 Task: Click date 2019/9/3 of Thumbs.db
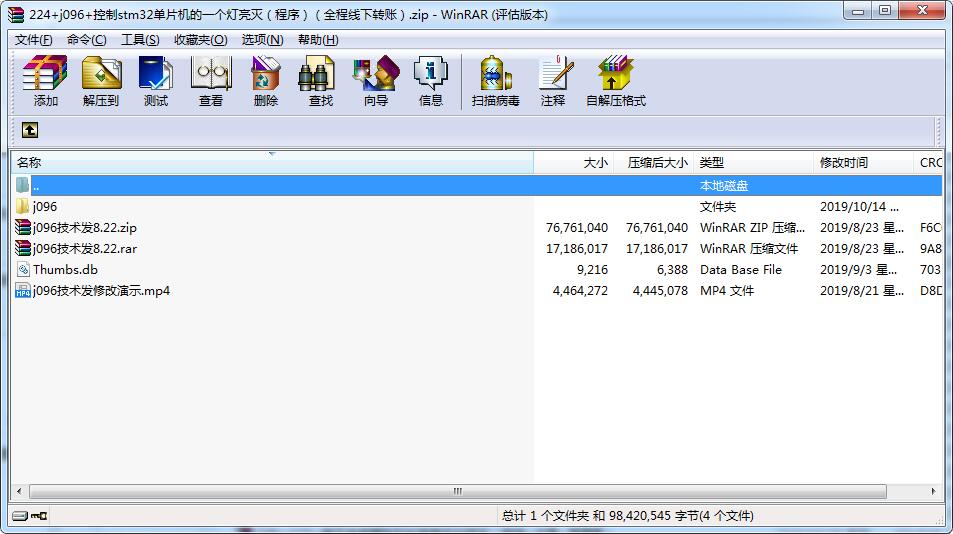[x=858, y=270]
